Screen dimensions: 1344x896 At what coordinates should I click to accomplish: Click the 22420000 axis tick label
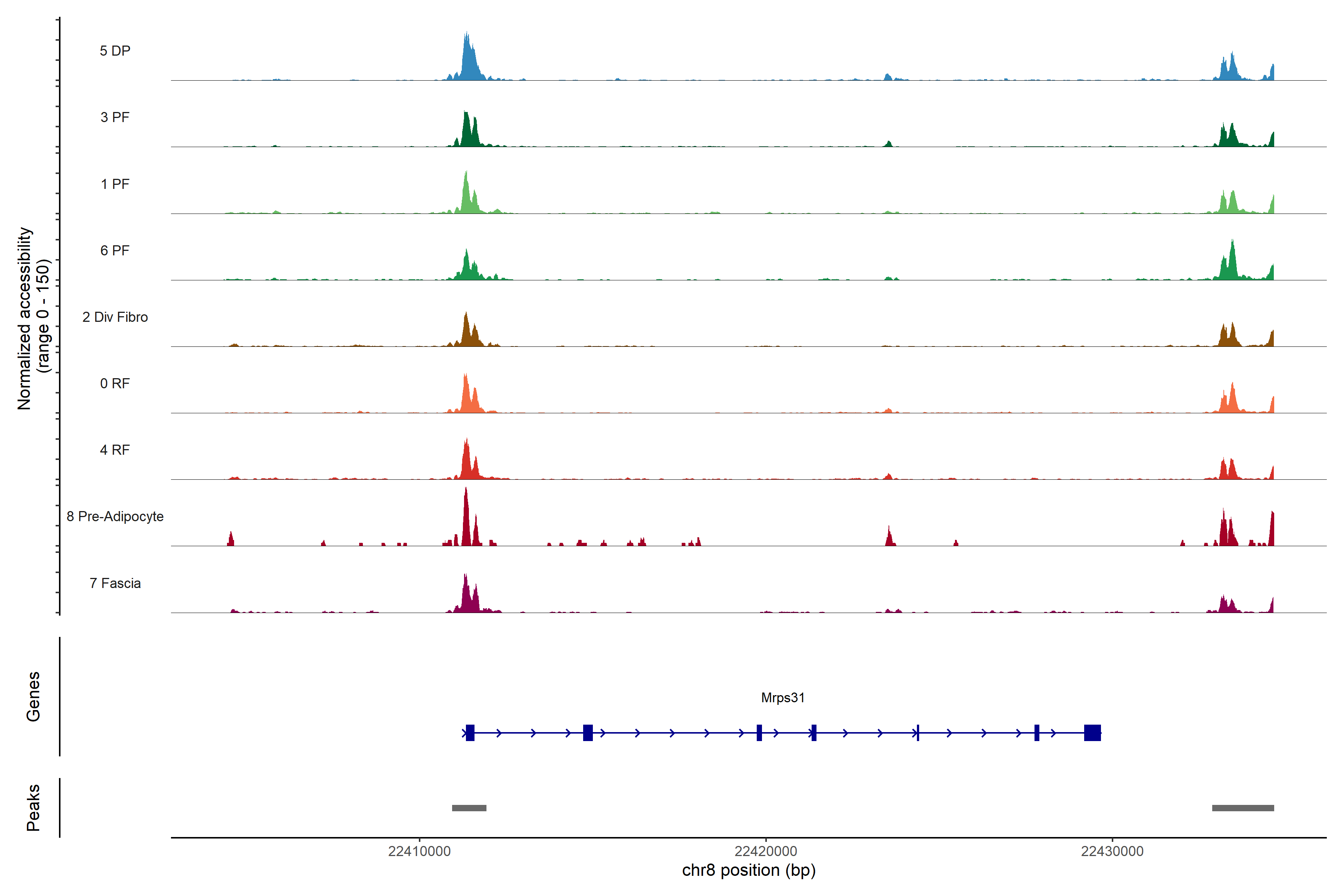click(766, 852)
